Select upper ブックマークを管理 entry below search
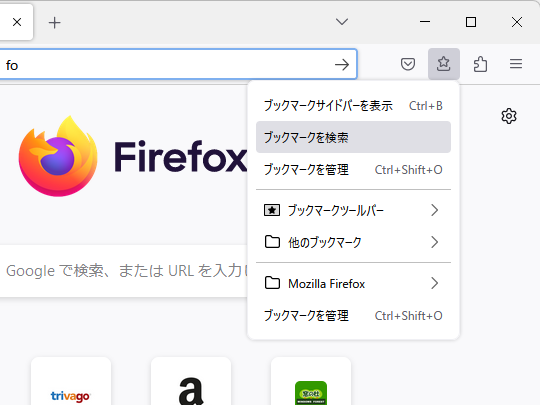The height and width of the screenshot is (405, 540). click(353, 169)
